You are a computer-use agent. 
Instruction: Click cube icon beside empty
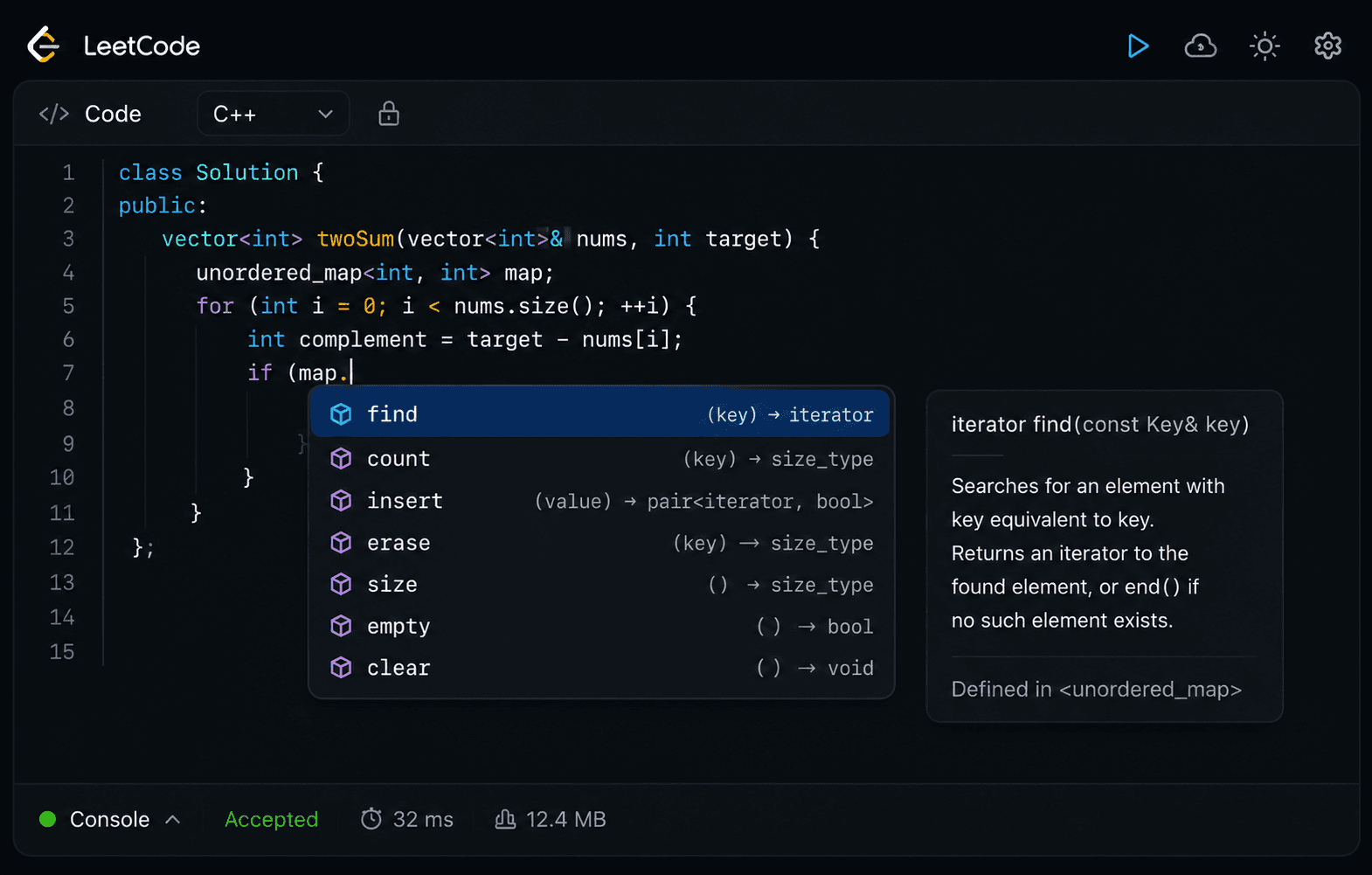tap(341, 627)
